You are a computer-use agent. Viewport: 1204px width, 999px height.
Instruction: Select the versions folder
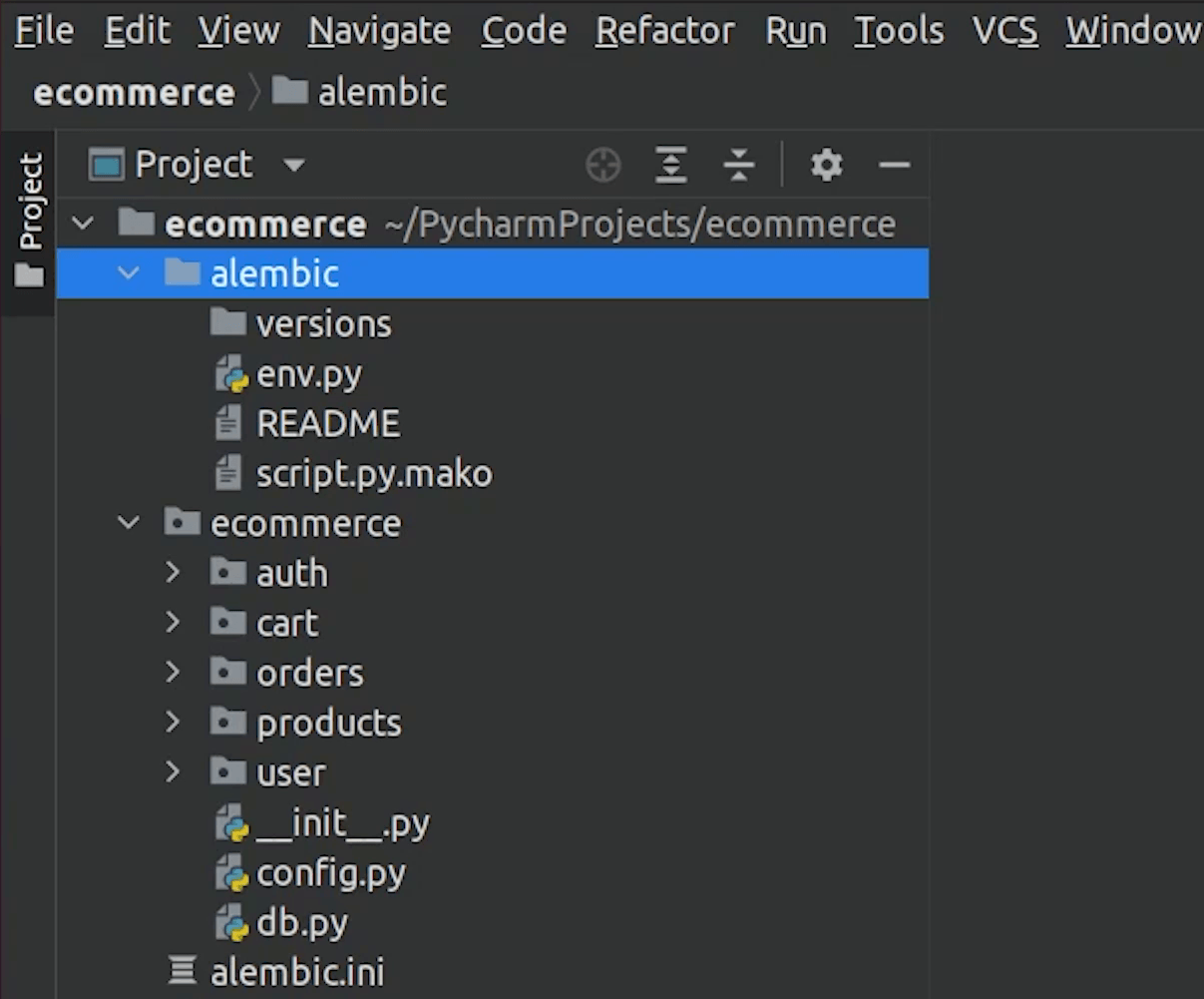[323, 324]
